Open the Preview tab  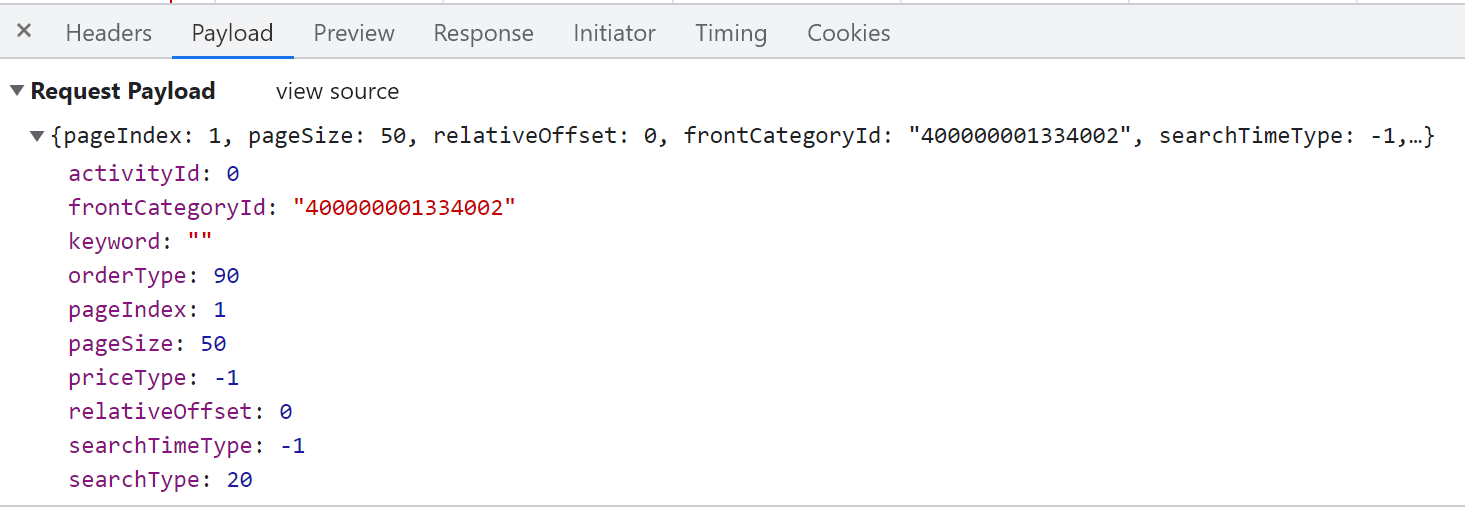[354, 33]
